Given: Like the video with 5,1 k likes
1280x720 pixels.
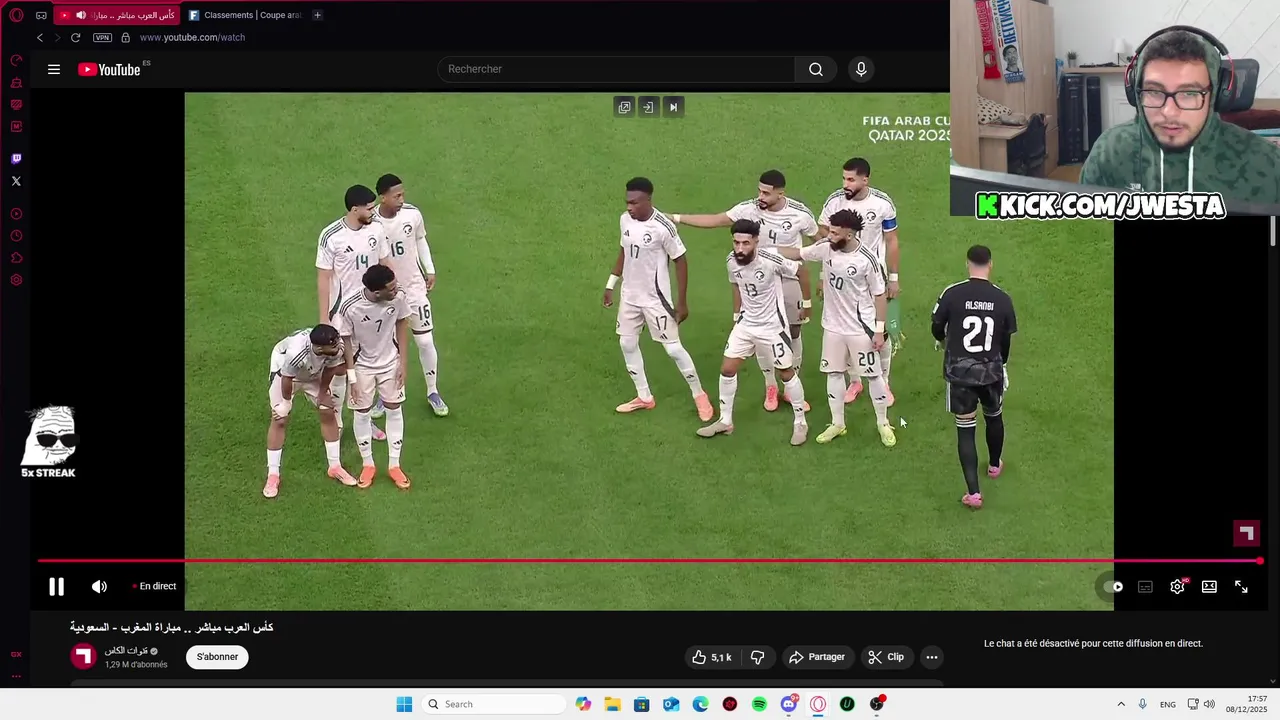Looking at the screenshot, I should point(712,657).
